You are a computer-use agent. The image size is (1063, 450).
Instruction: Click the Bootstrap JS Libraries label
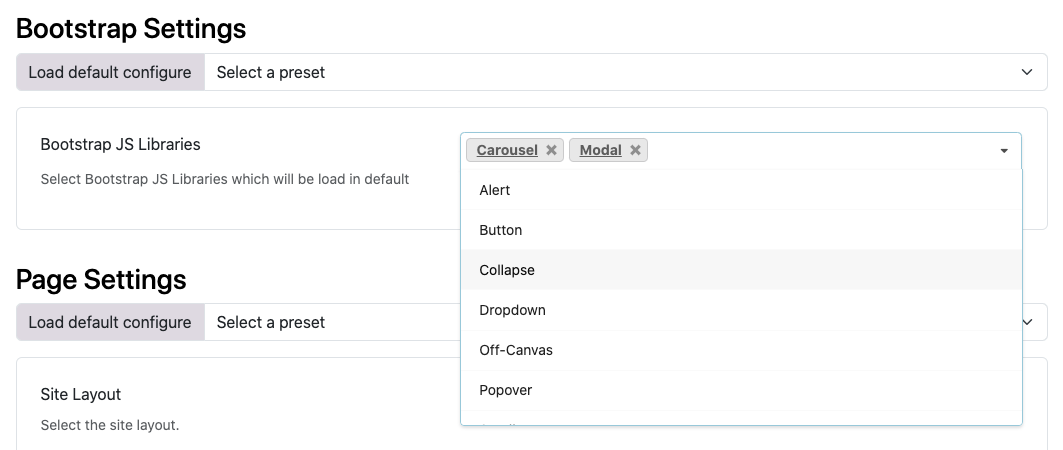[x=121, y=144]
